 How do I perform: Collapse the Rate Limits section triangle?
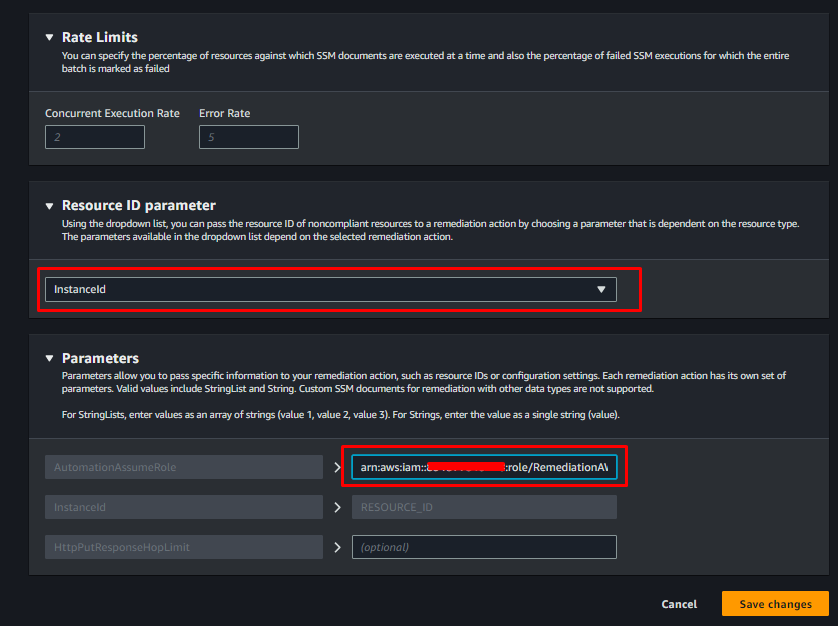click(x=49, y=37)
